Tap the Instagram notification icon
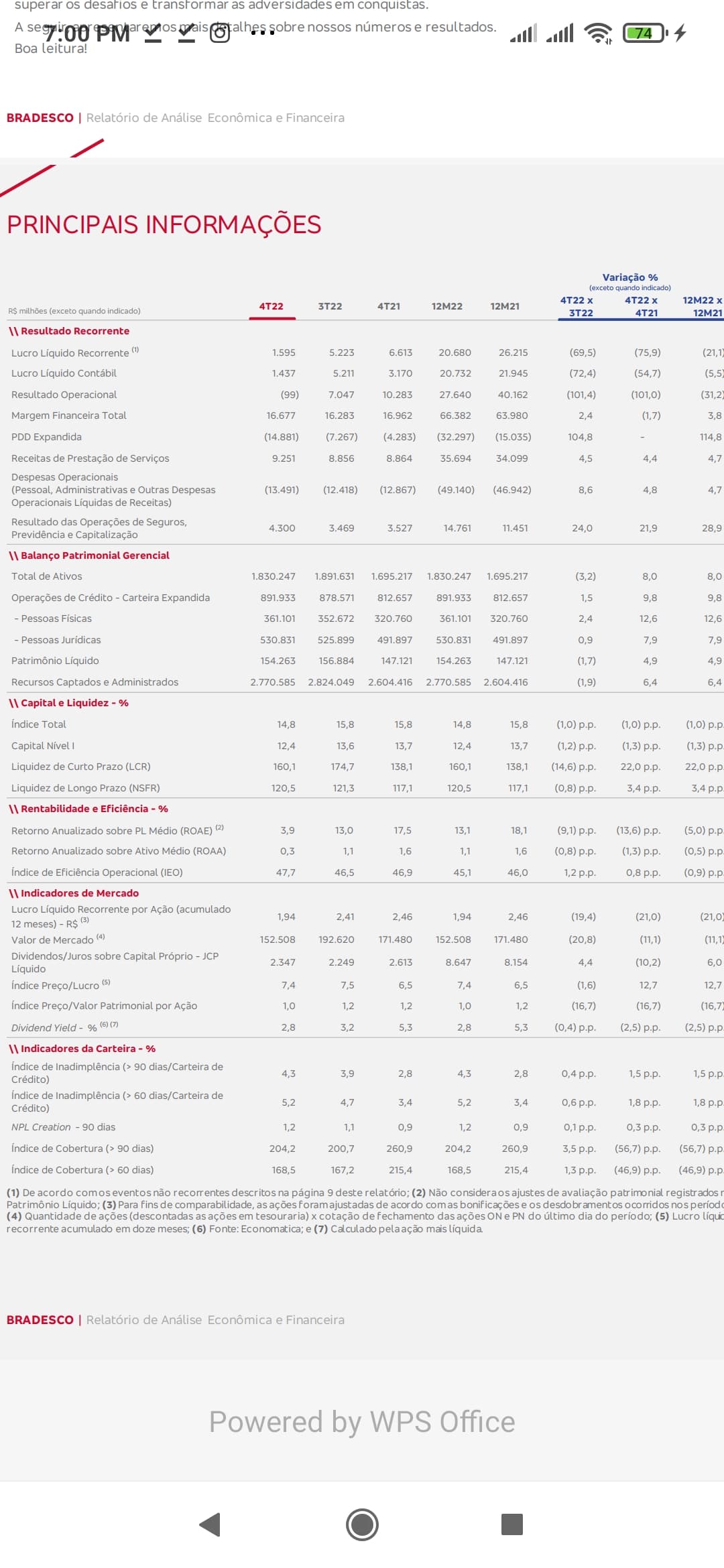The width and height of the screenshot is (724, 1568). [220, 33]
